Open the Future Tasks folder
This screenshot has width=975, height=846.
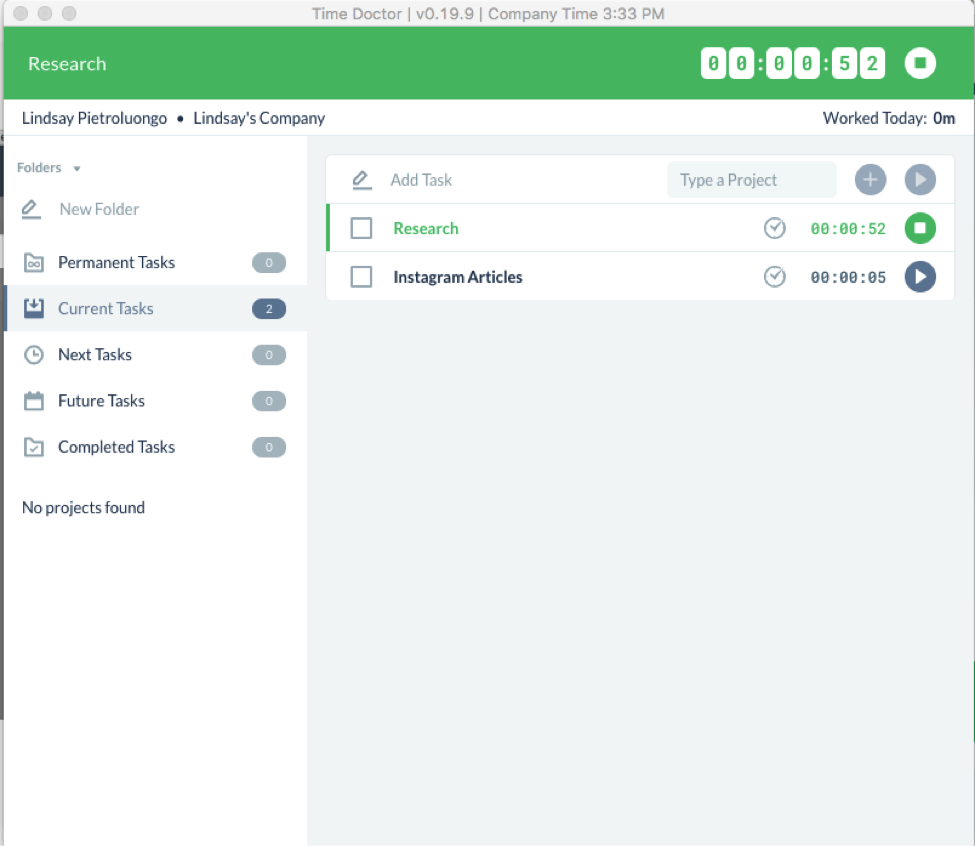pyautogui.click(x=155, y=401)
